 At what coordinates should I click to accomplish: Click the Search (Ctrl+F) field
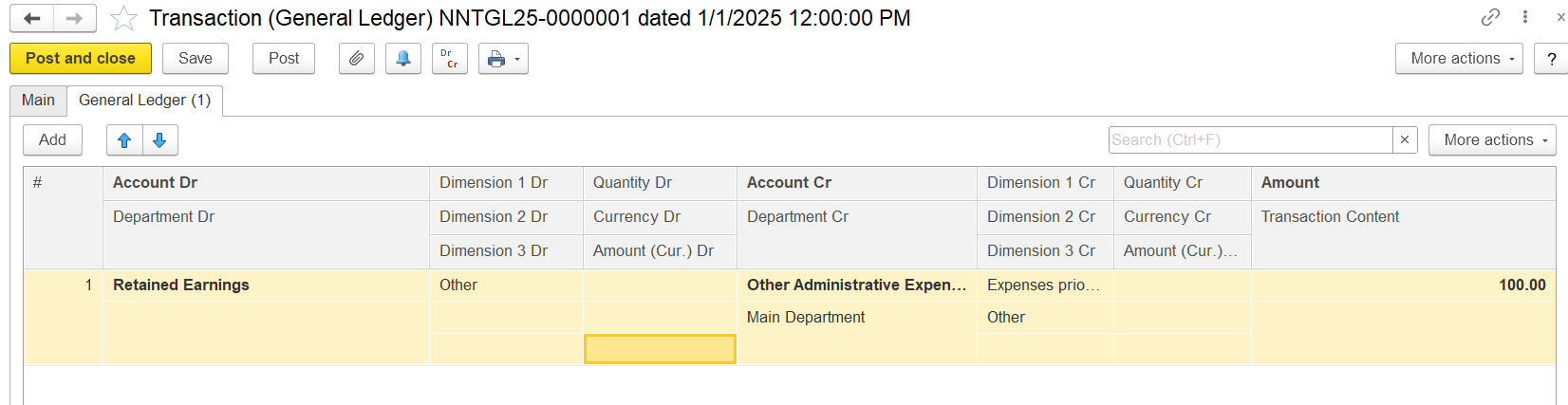[1249, 140]
